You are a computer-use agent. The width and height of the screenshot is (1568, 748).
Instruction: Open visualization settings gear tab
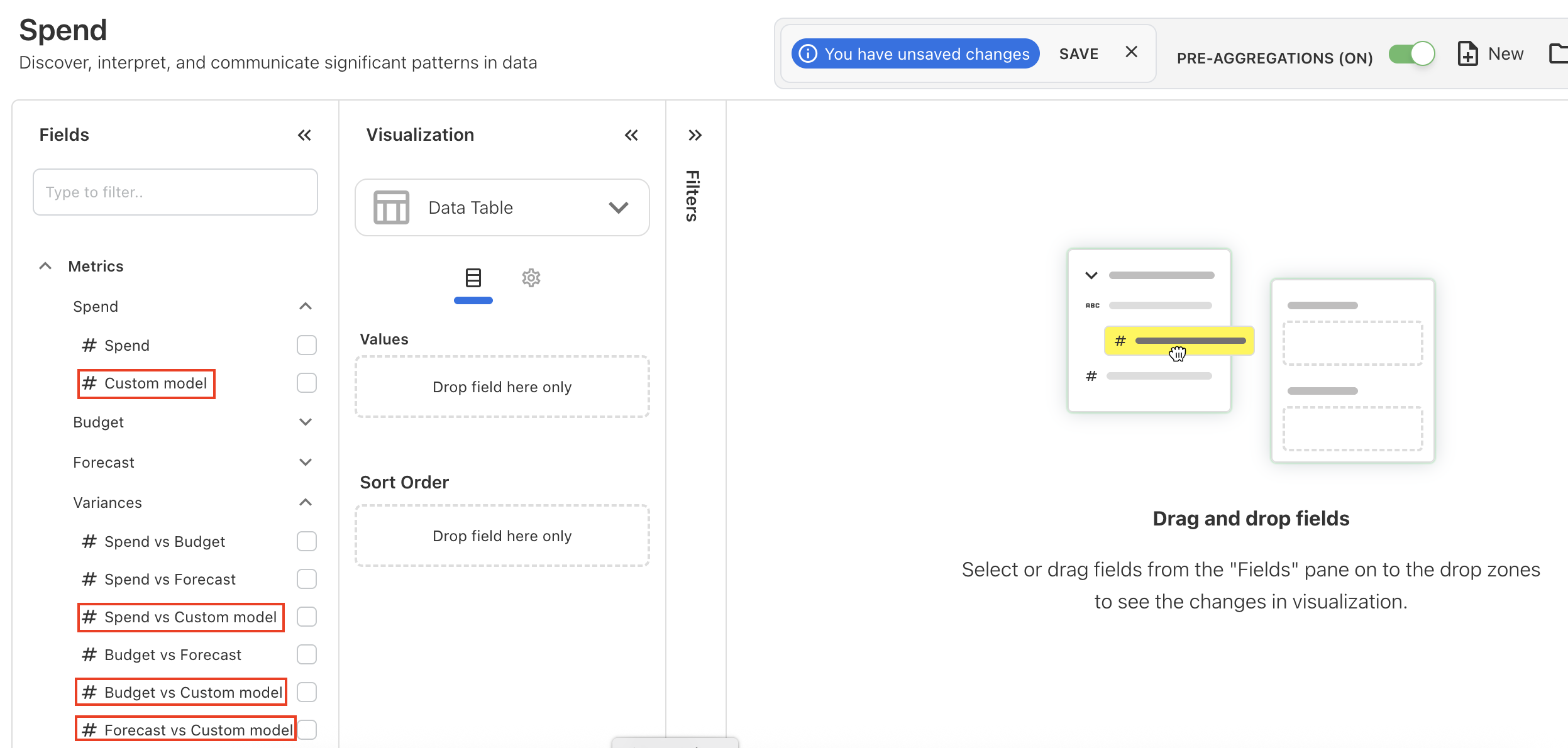531,278
